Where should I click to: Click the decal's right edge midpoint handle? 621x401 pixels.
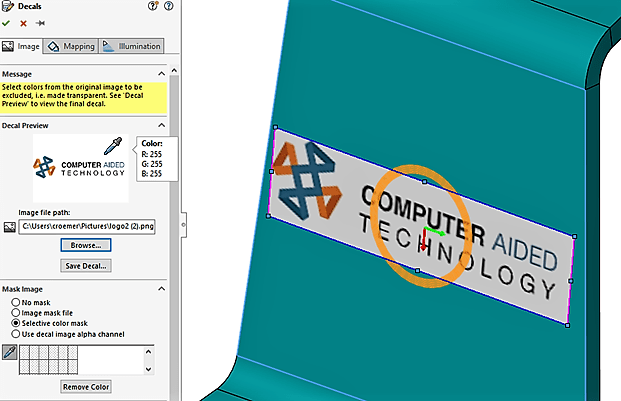tap(571, 281)
